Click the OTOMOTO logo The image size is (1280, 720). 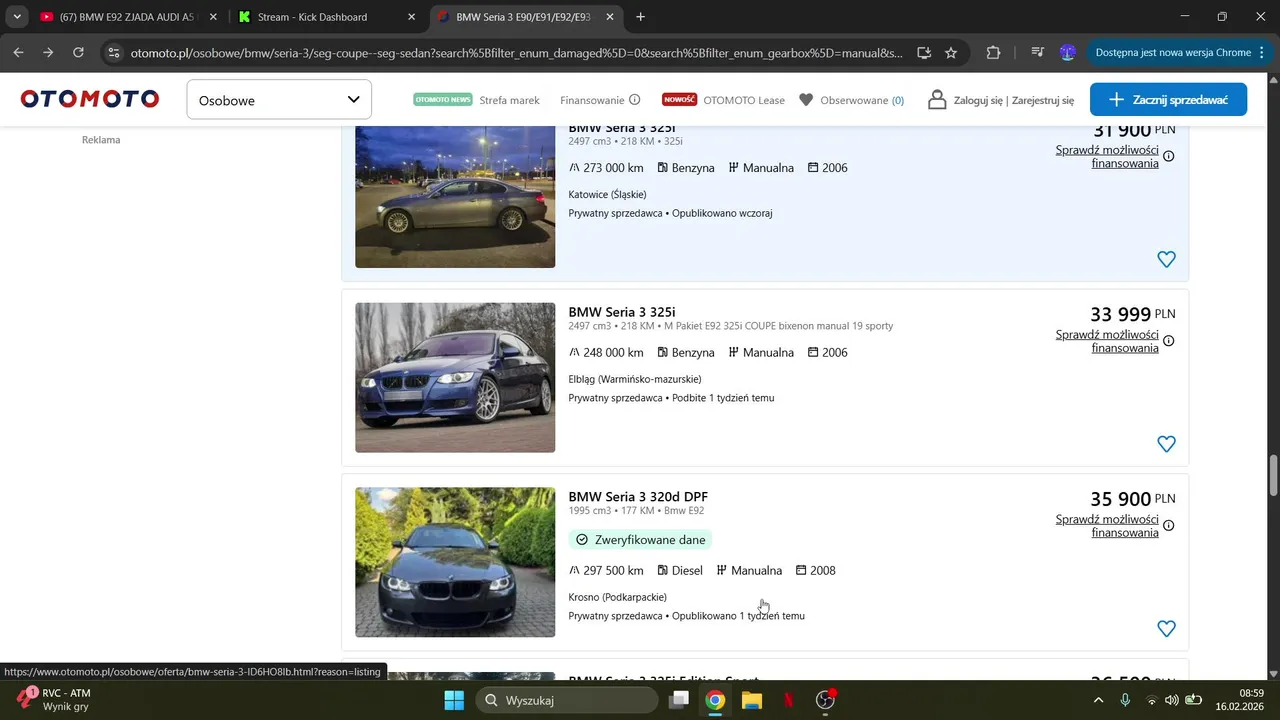(x=90, y=99)
